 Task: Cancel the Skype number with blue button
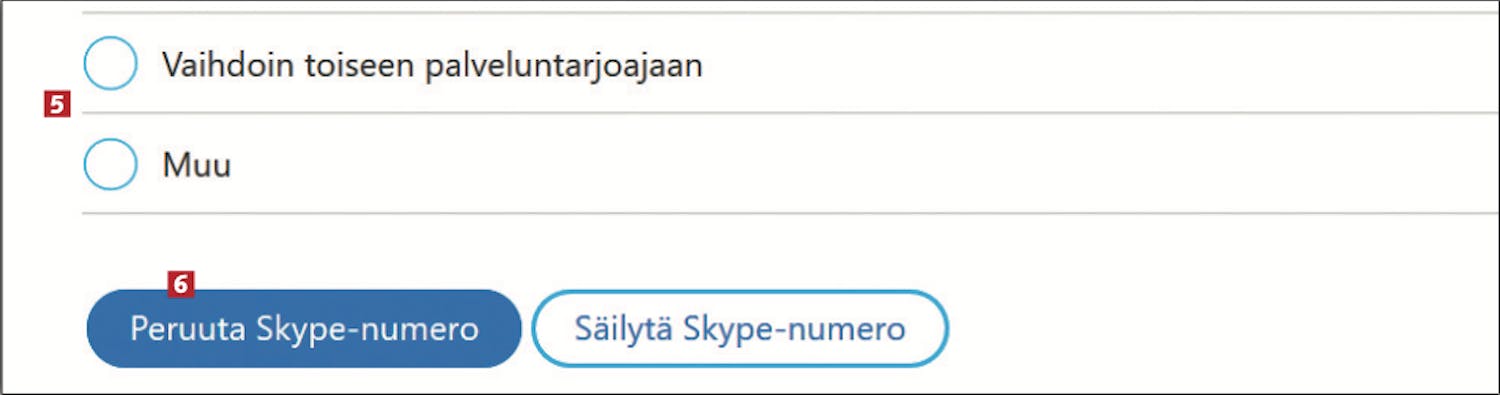tap(304, 329)
